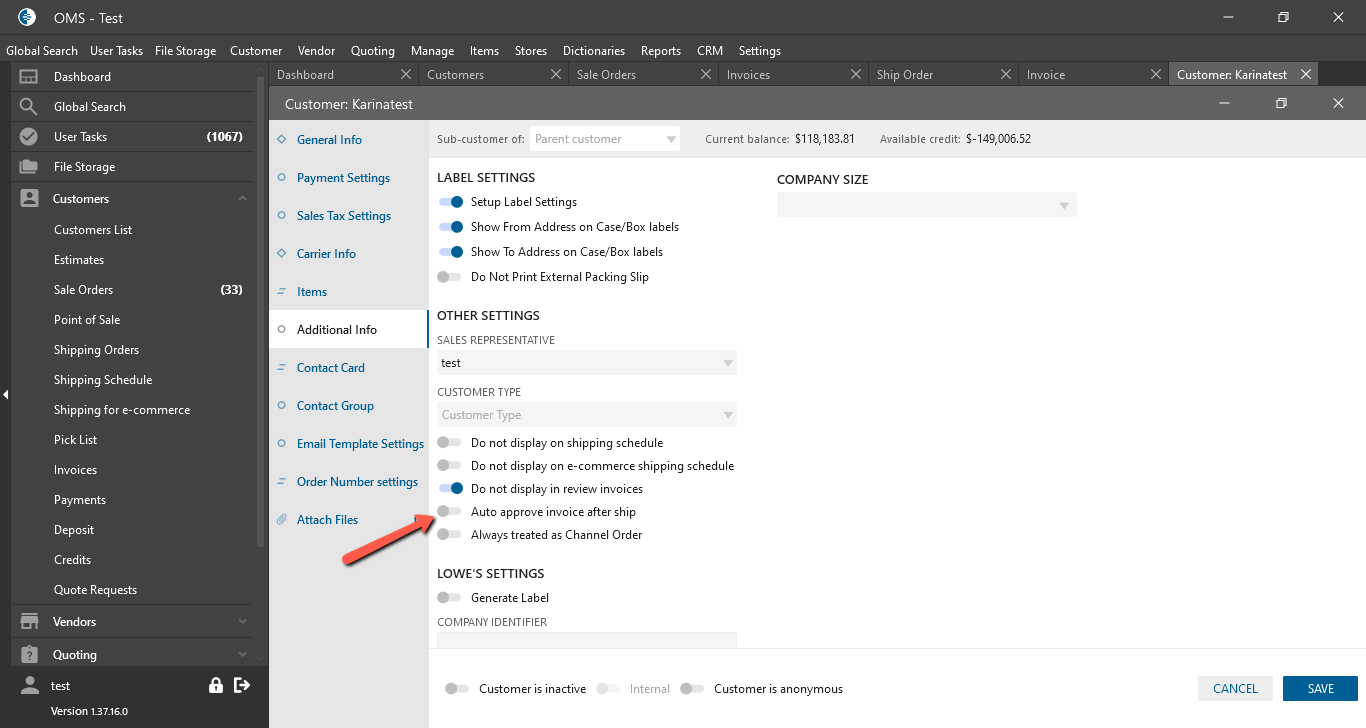Open the Company Size dropdown
This screenshot has width=1366, height=728.
(x=926, y=205)
